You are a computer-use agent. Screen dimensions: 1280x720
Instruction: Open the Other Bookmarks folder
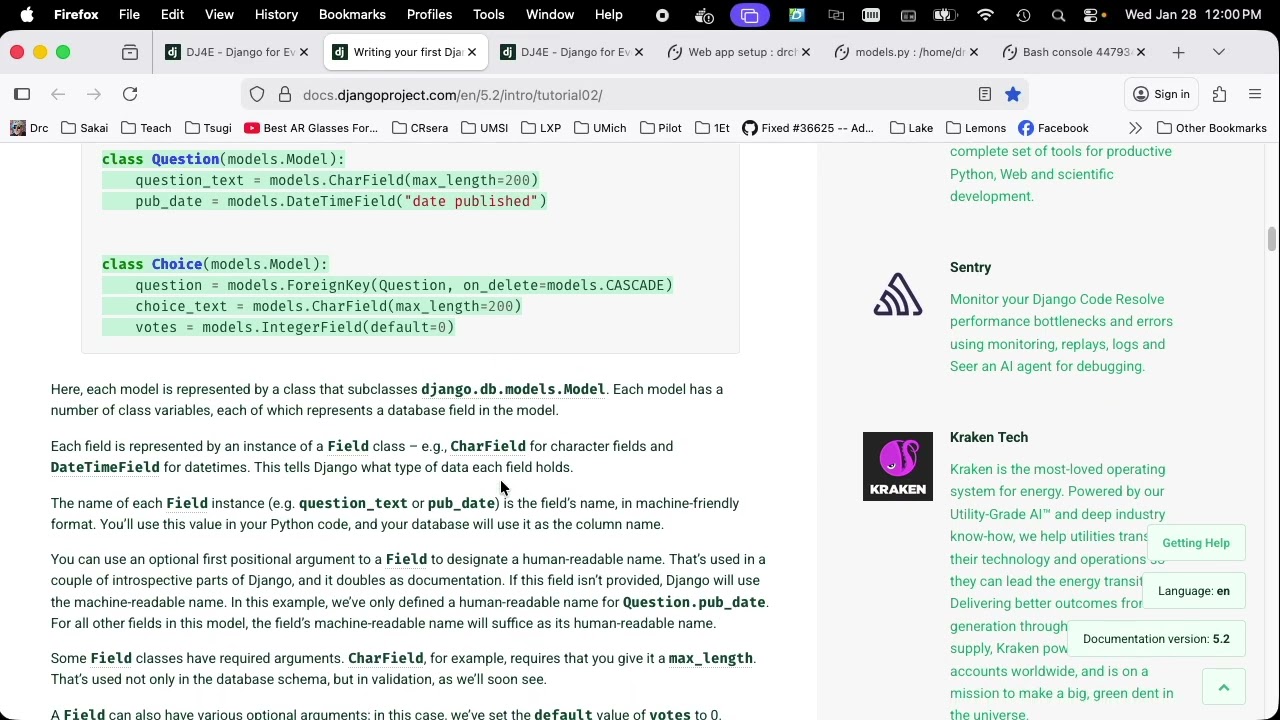1211,128
